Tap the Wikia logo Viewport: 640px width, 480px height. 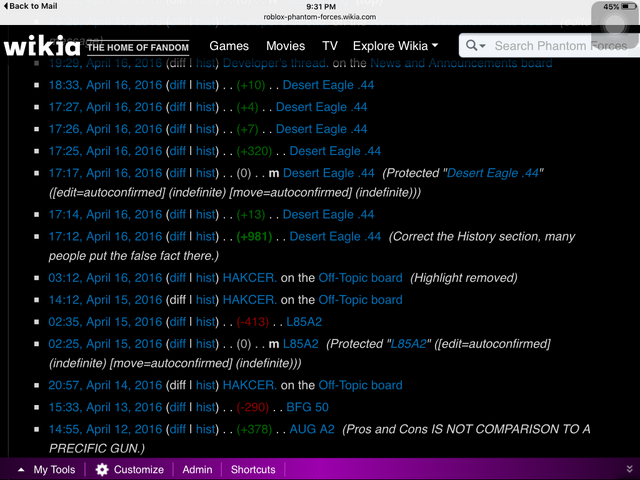[x=42, y=46]
